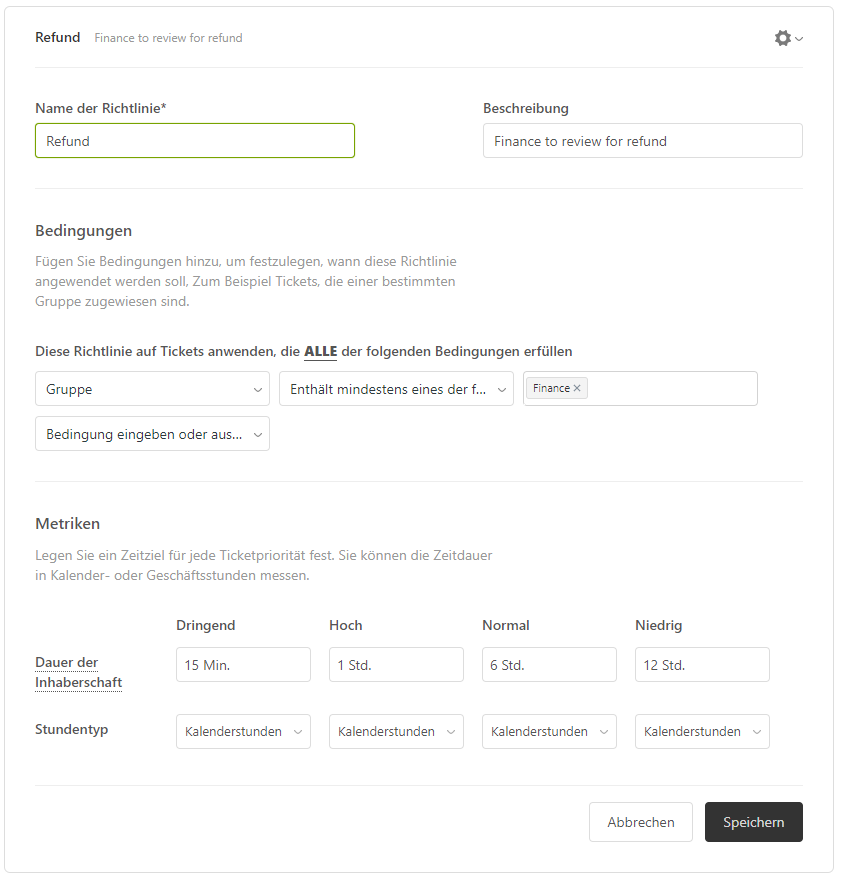Image resolution: width=842 pixels, height=885 pixels.
Task: Open Stundentyp dropdown for Hoch
Action: tap(396, 732)
